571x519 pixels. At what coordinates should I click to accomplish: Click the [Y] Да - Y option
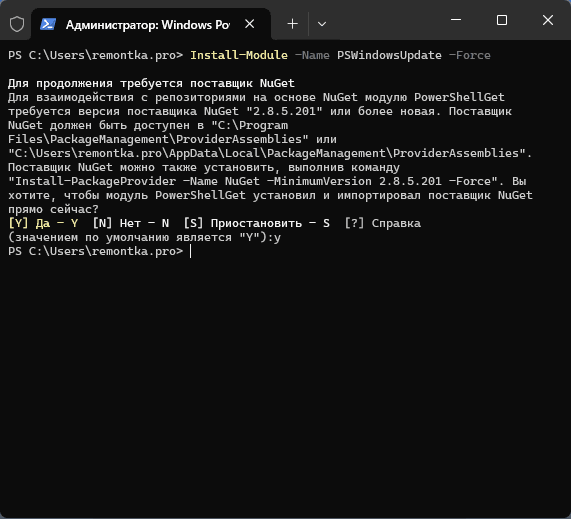click(x=43, y=223)
